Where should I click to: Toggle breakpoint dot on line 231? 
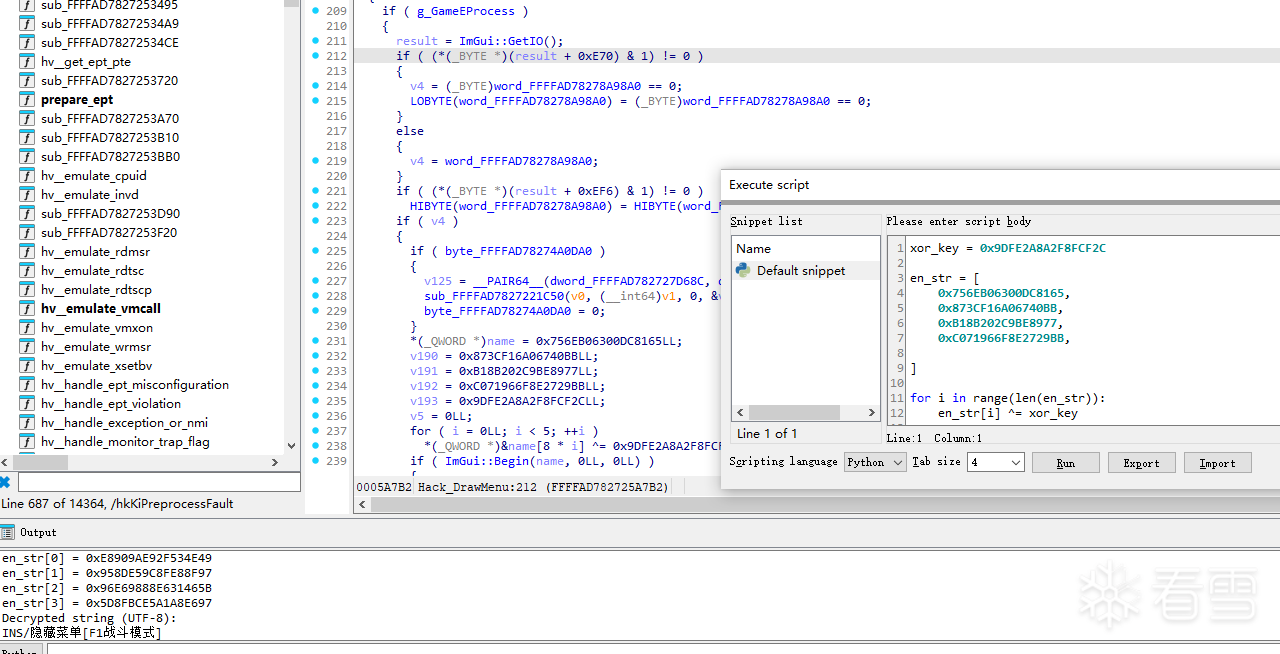point(316,341)
